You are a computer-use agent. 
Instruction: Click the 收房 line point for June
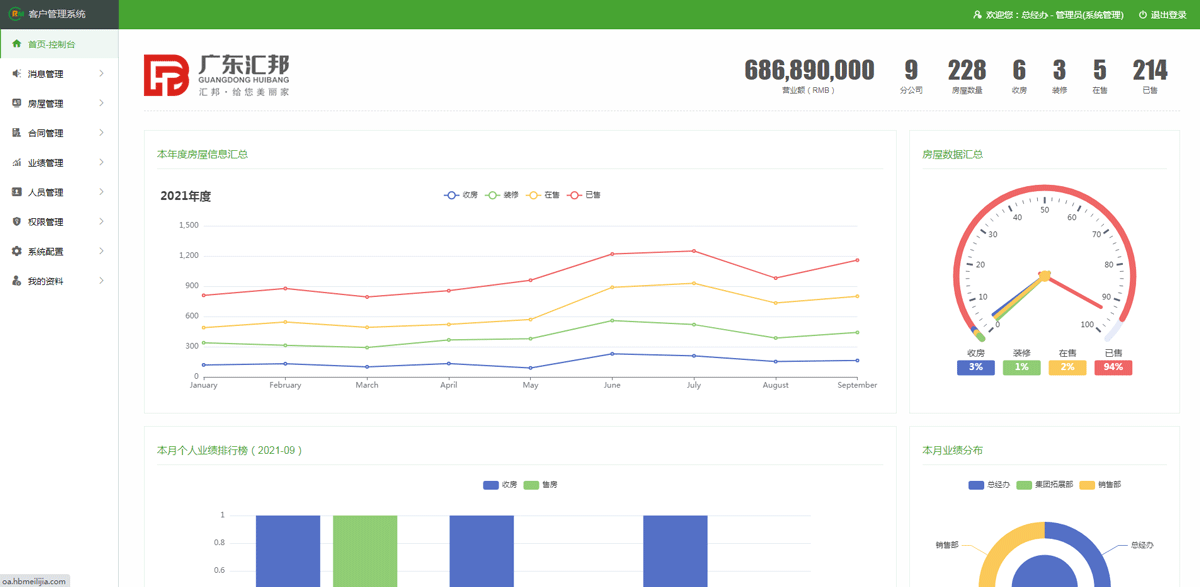(x=612, y=353)
